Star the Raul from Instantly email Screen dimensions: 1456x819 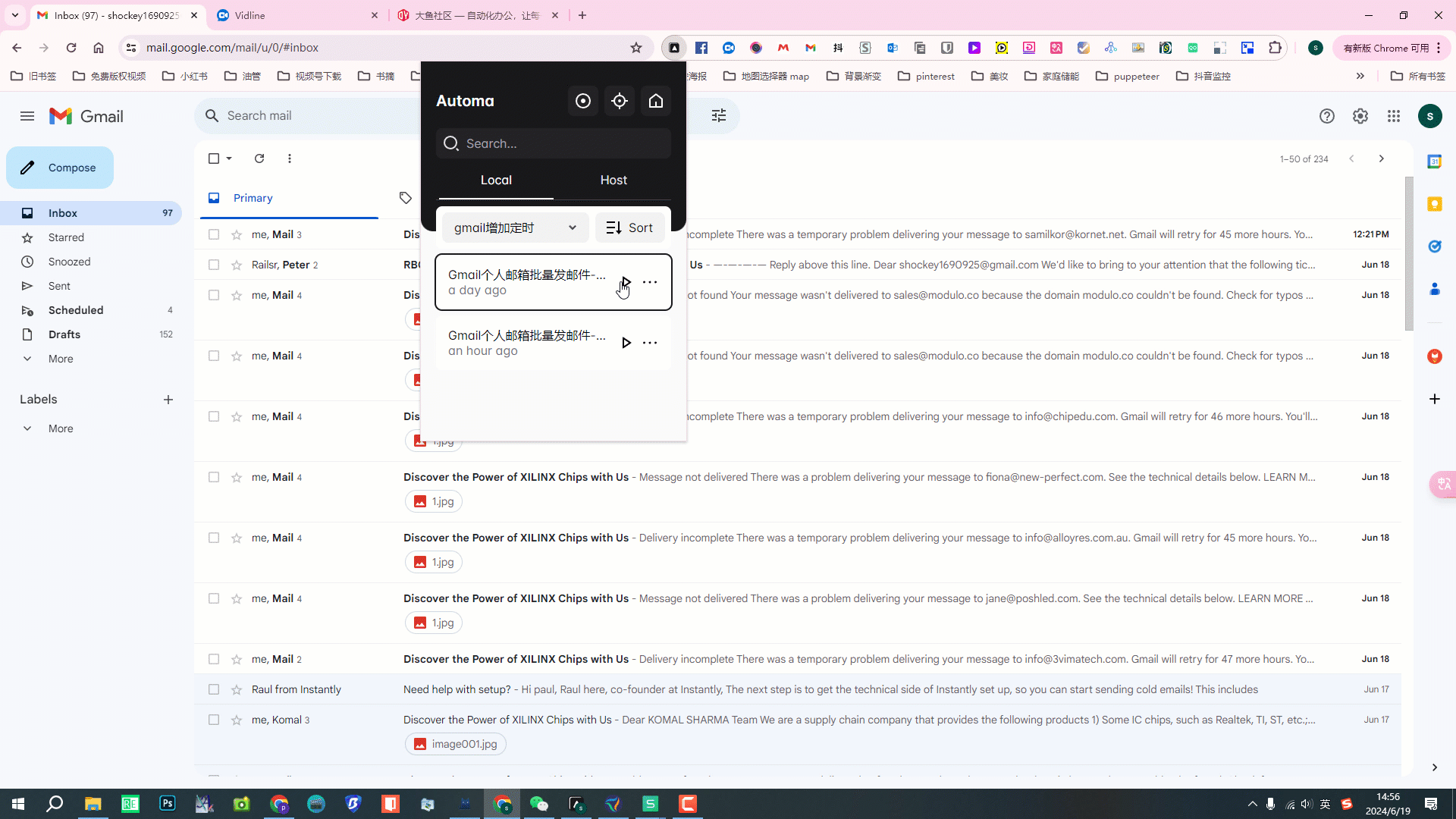(237, 689)
